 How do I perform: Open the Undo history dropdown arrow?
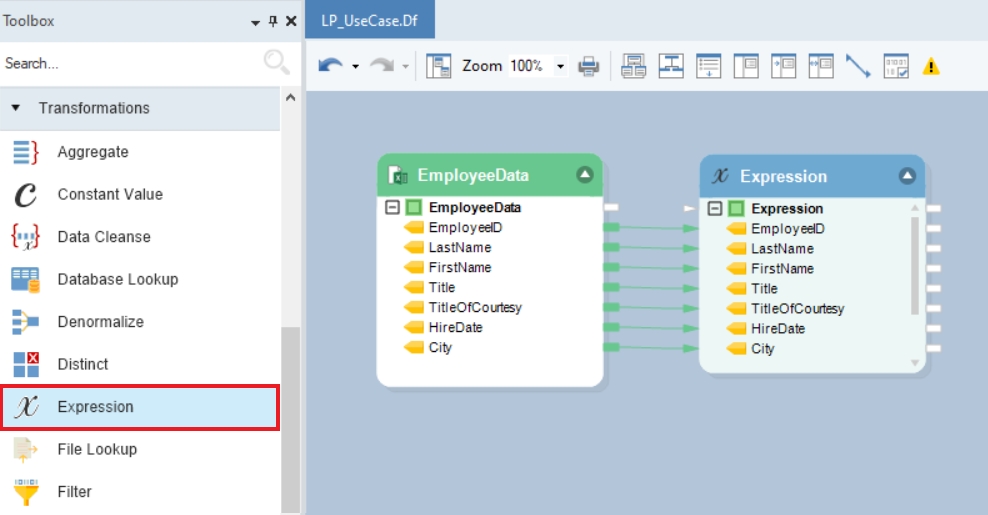tap(355, 67)
